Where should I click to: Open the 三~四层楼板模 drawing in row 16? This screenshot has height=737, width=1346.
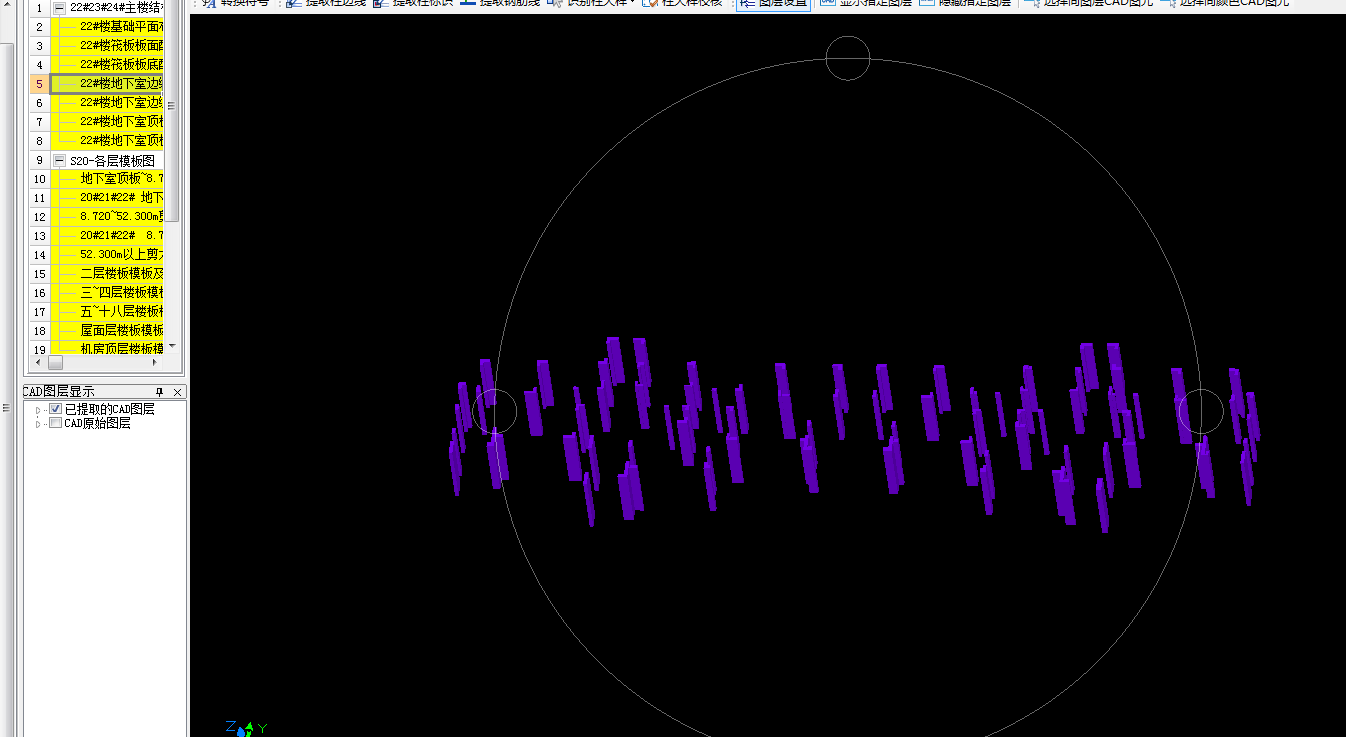[107, 292]
